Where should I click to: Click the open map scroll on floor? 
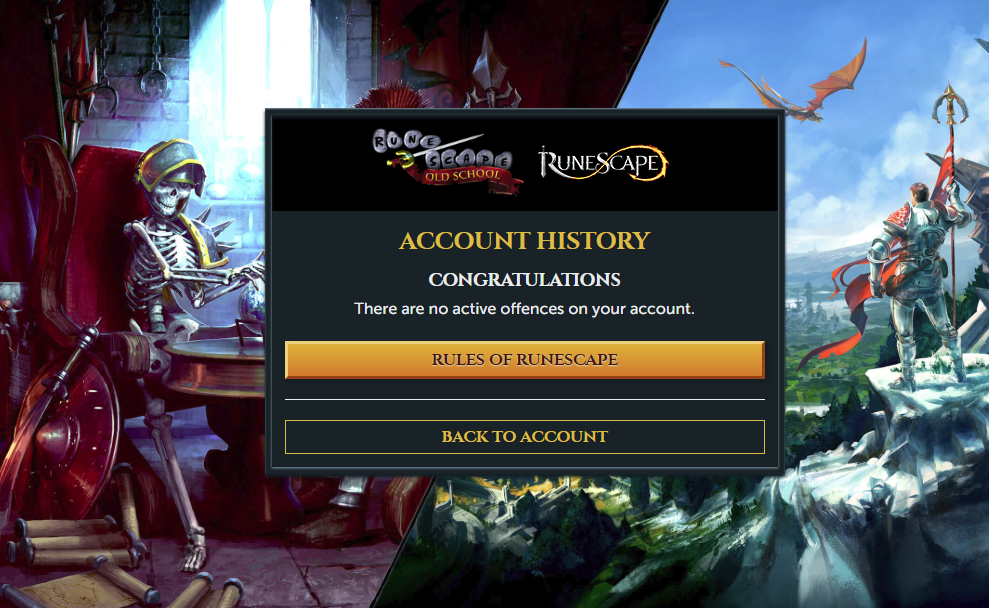tap(69, 590)
